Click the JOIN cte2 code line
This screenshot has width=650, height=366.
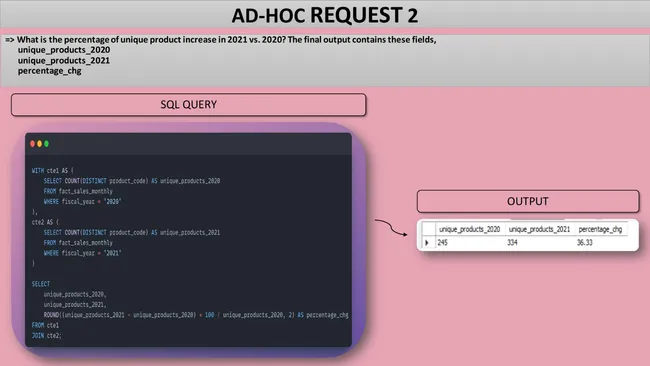tap(46, 336)
